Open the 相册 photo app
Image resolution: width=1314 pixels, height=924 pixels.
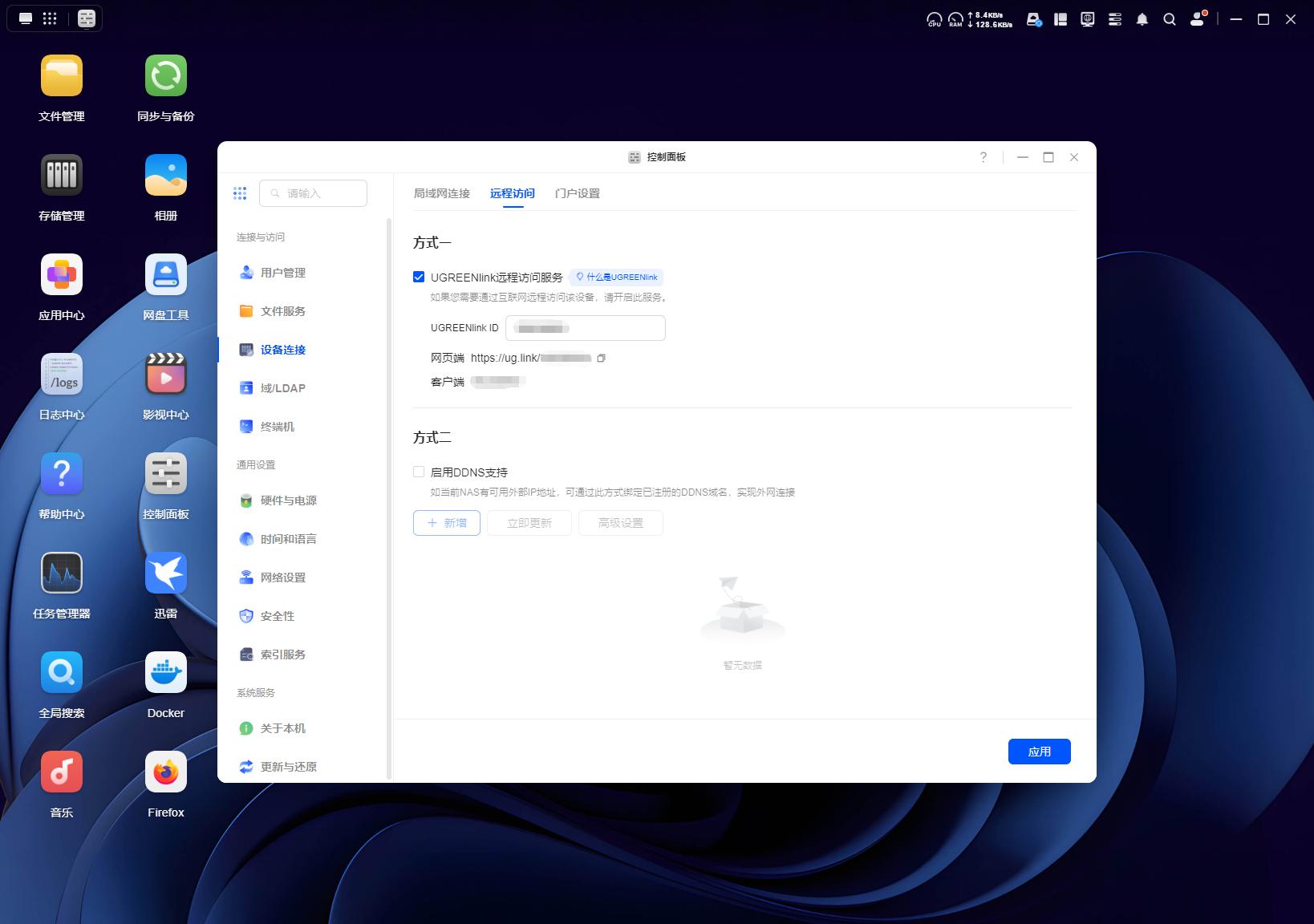pos(166,175)
